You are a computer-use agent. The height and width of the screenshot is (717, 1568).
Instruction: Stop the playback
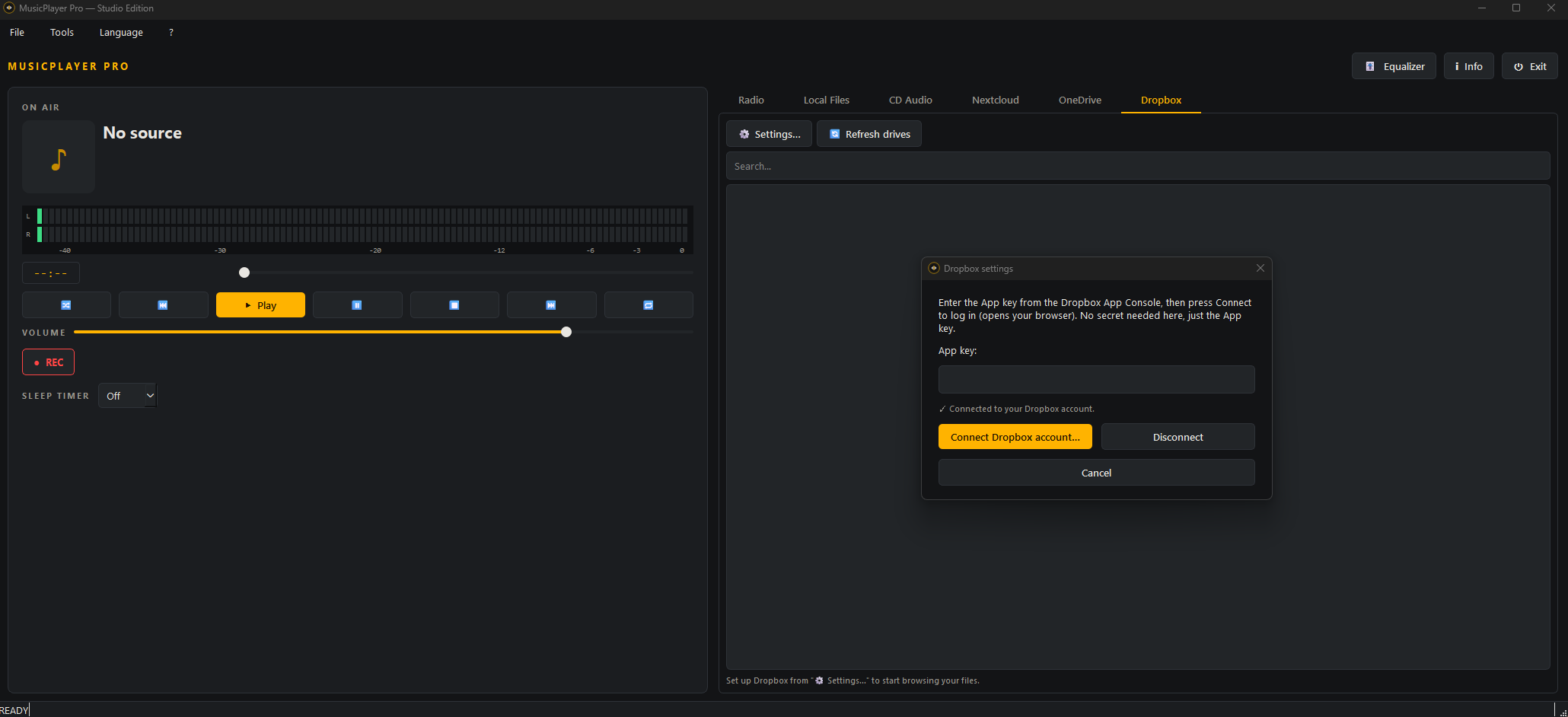tap(454, 305)
